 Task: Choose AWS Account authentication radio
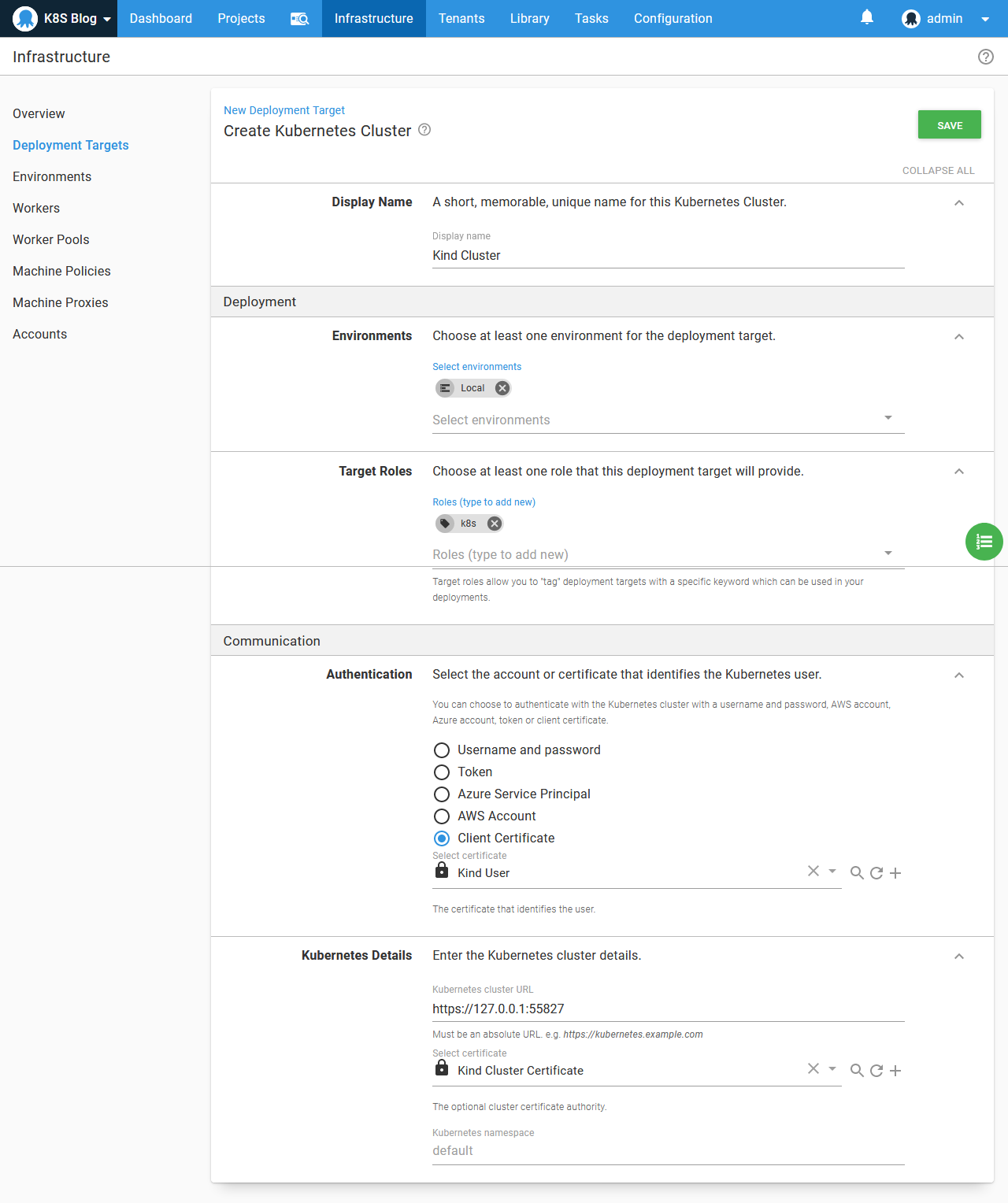[442, 816]
